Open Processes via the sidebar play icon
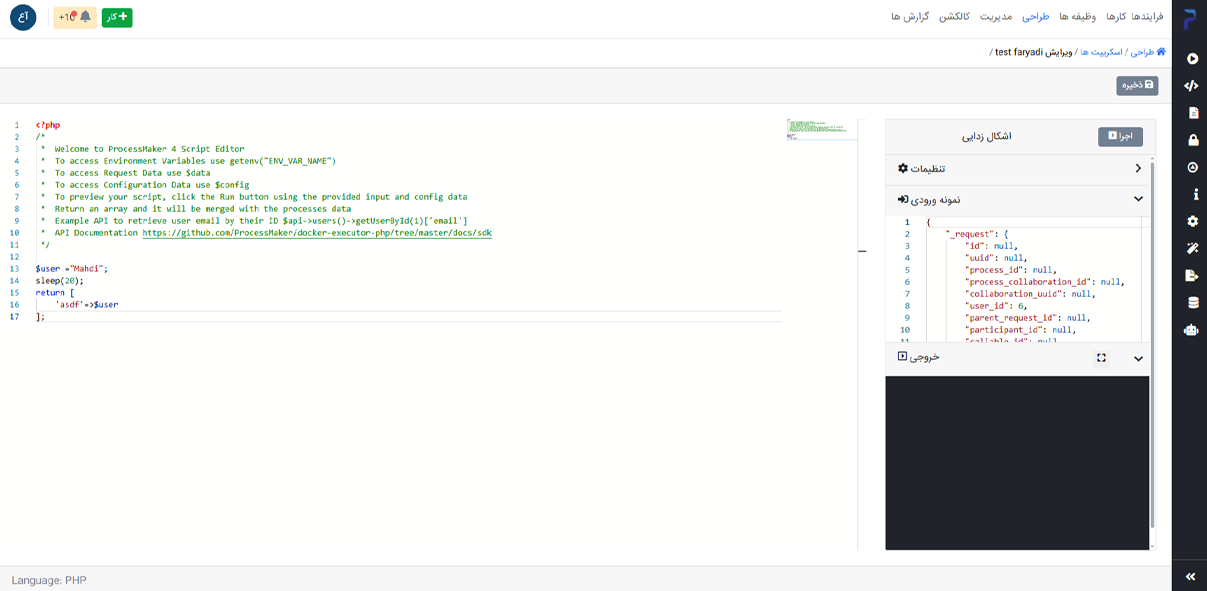This screenshot has width=1207, height=591. tap(1192, 59)
